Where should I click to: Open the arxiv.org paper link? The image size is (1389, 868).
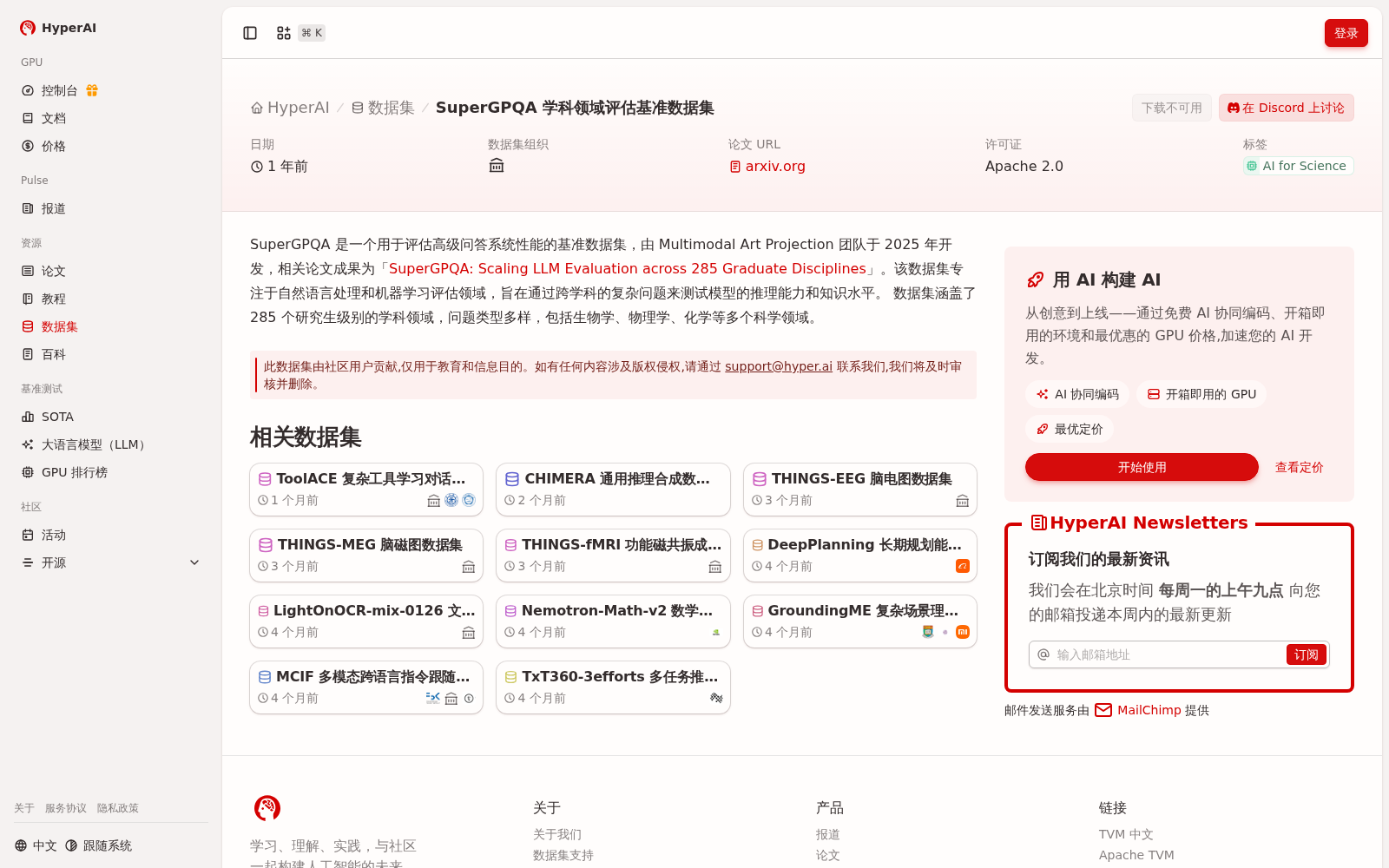click(767, 166)
